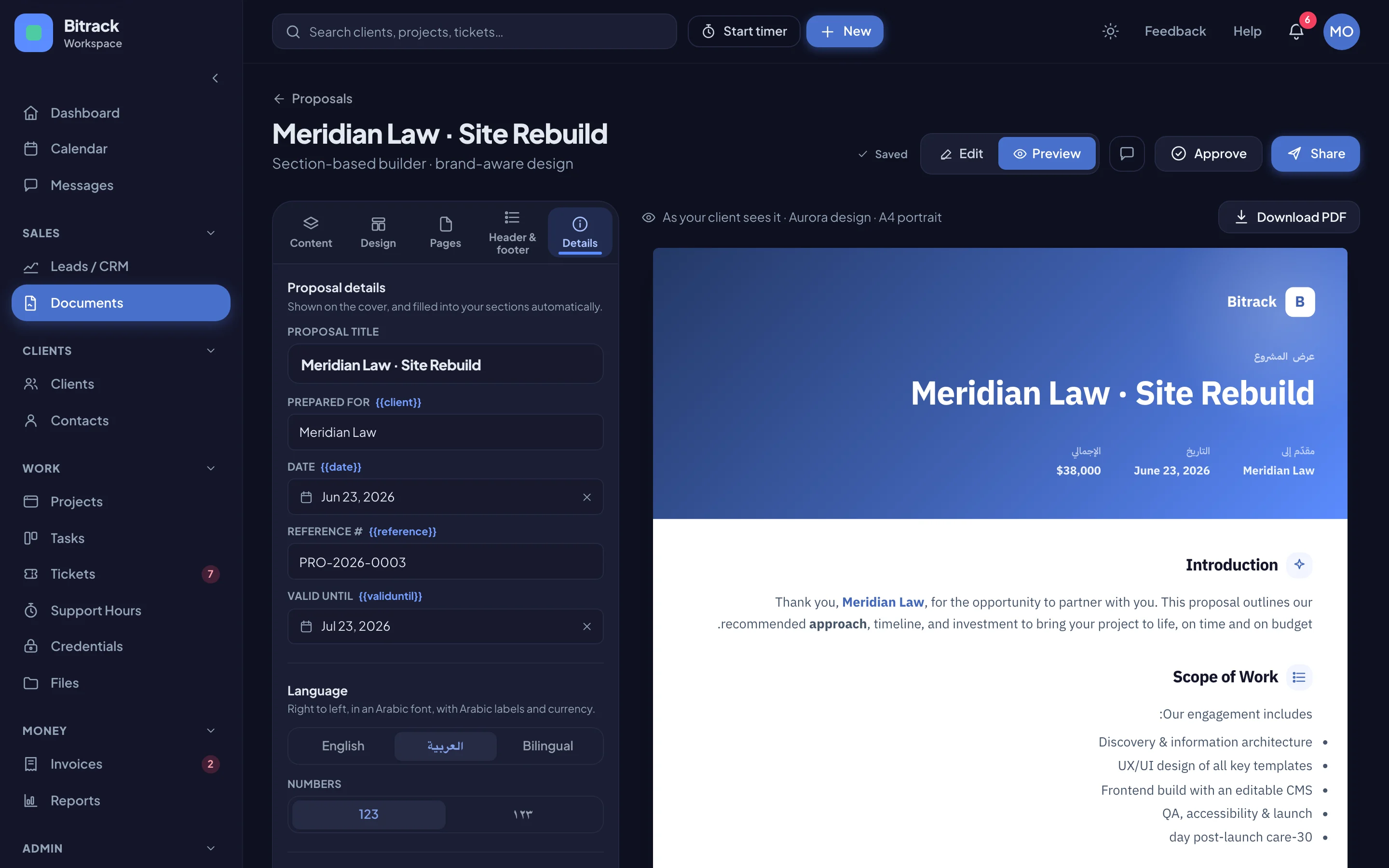Open the Design tab
1389x868 pixels.
click(378, 232)
